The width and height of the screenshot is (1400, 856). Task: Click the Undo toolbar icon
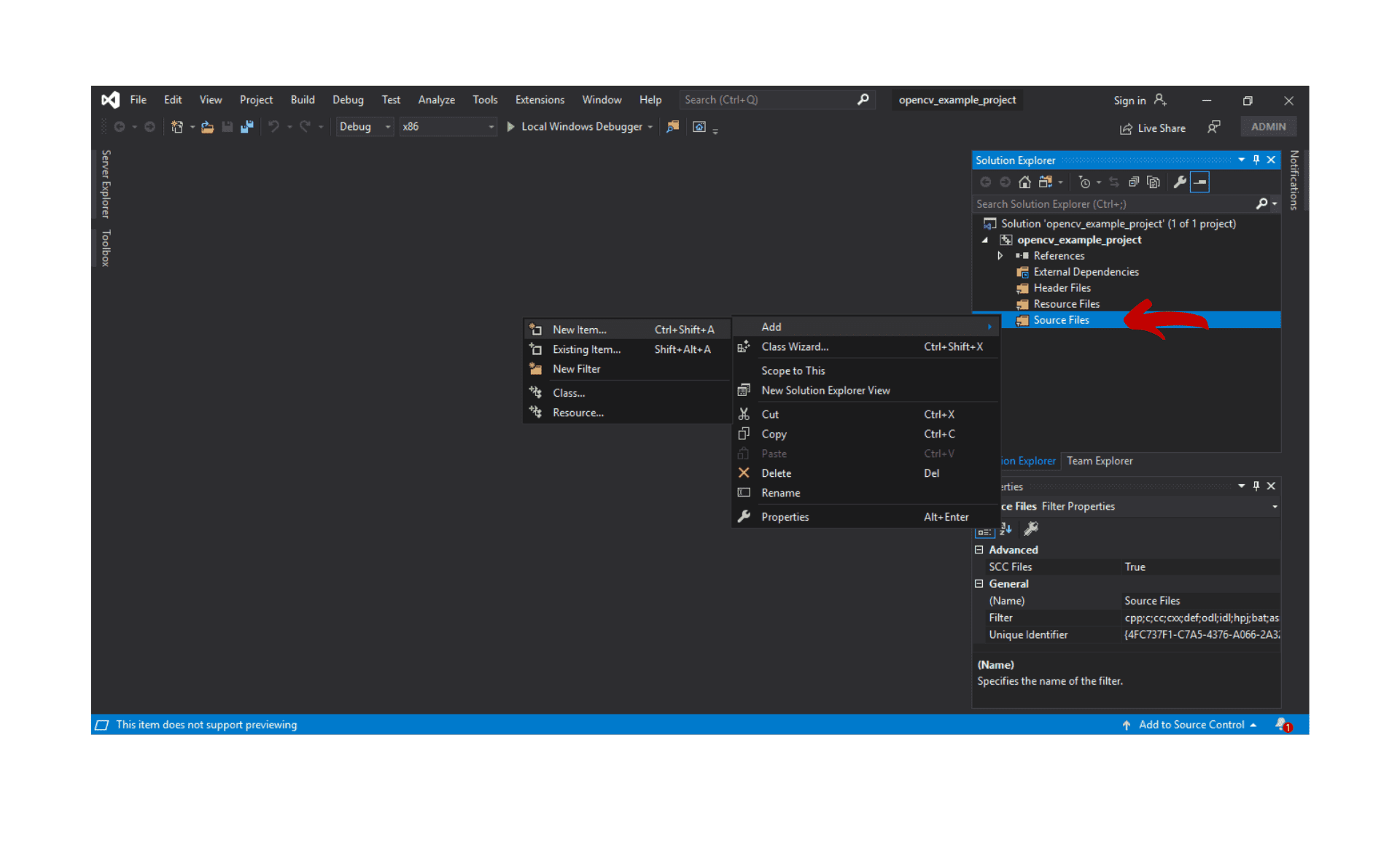pyautogui.click(x=273, y=127)
